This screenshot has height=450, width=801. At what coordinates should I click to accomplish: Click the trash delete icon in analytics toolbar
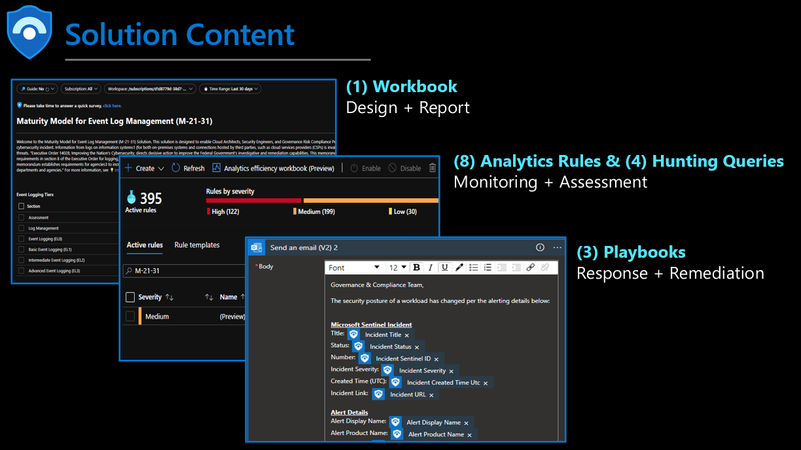433,168
